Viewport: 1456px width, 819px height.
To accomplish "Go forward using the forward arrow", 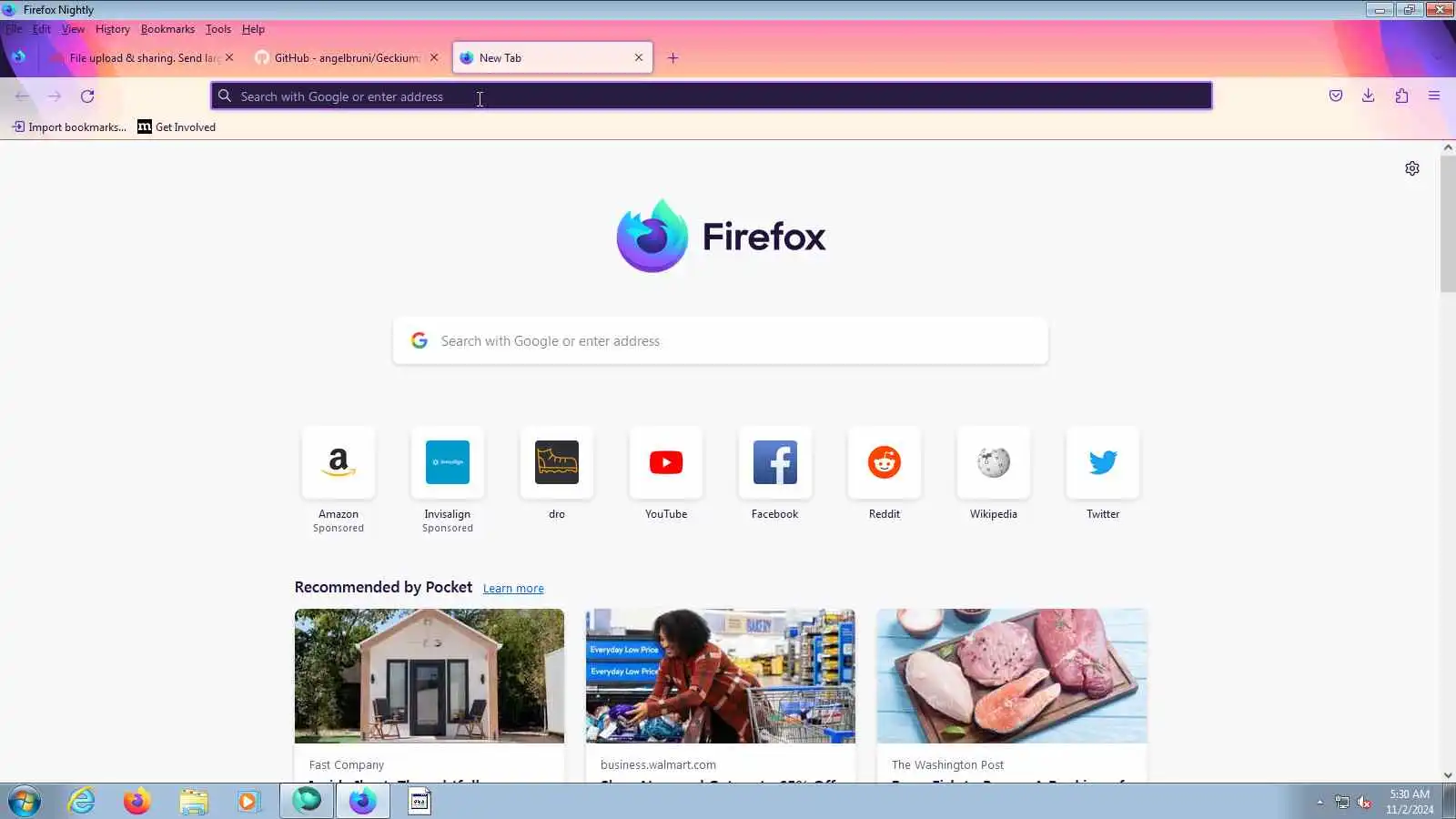I will click(55, 96).
